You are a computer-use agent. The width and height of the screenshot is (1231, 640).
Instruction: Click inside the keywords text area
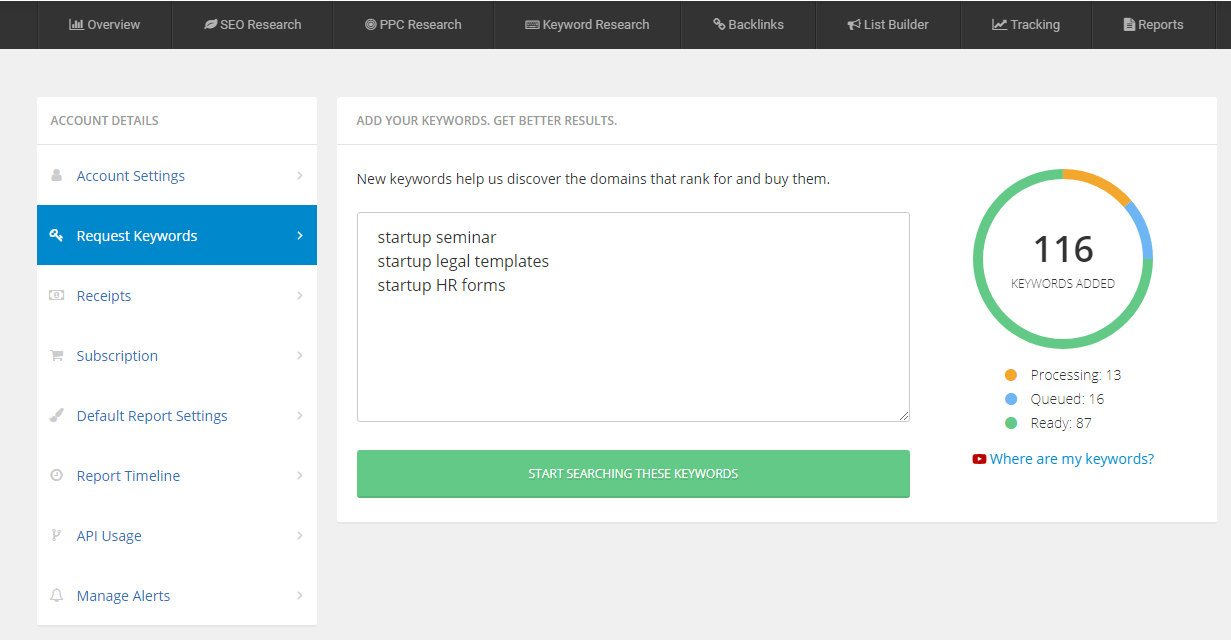(633, 317)
